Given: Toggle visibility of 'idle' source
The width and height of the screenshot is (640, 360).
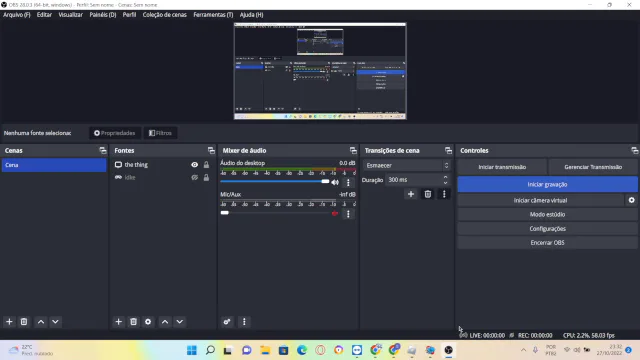Looking at the screenshot, I should click(195, 177).
